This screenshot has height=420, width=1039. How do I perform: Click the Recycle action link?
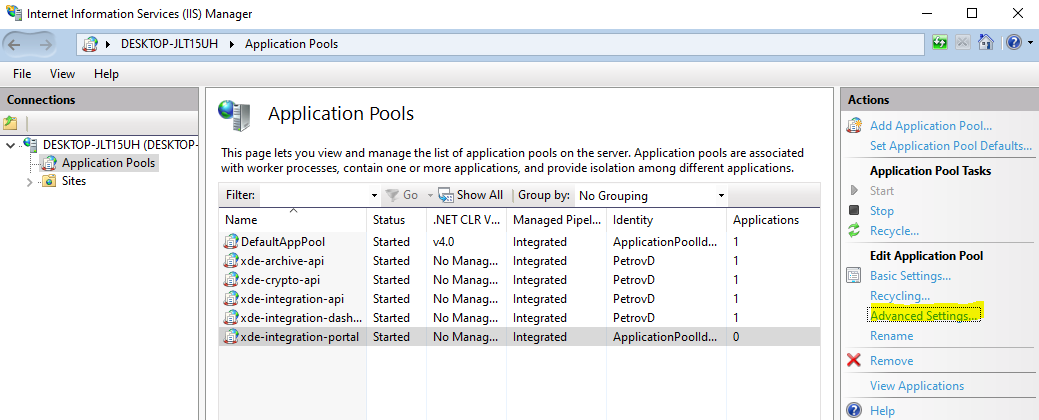895,231
